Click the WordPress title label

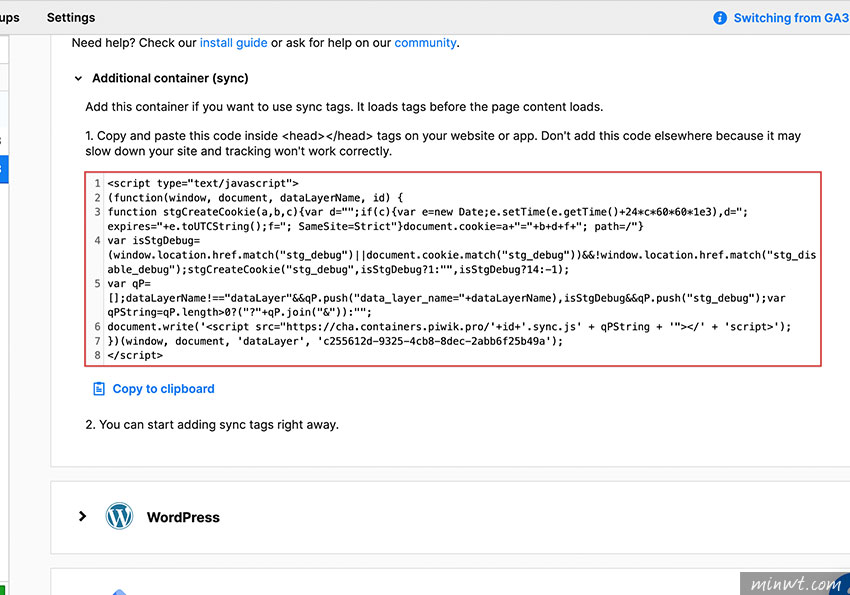click(x=183, y=517)
